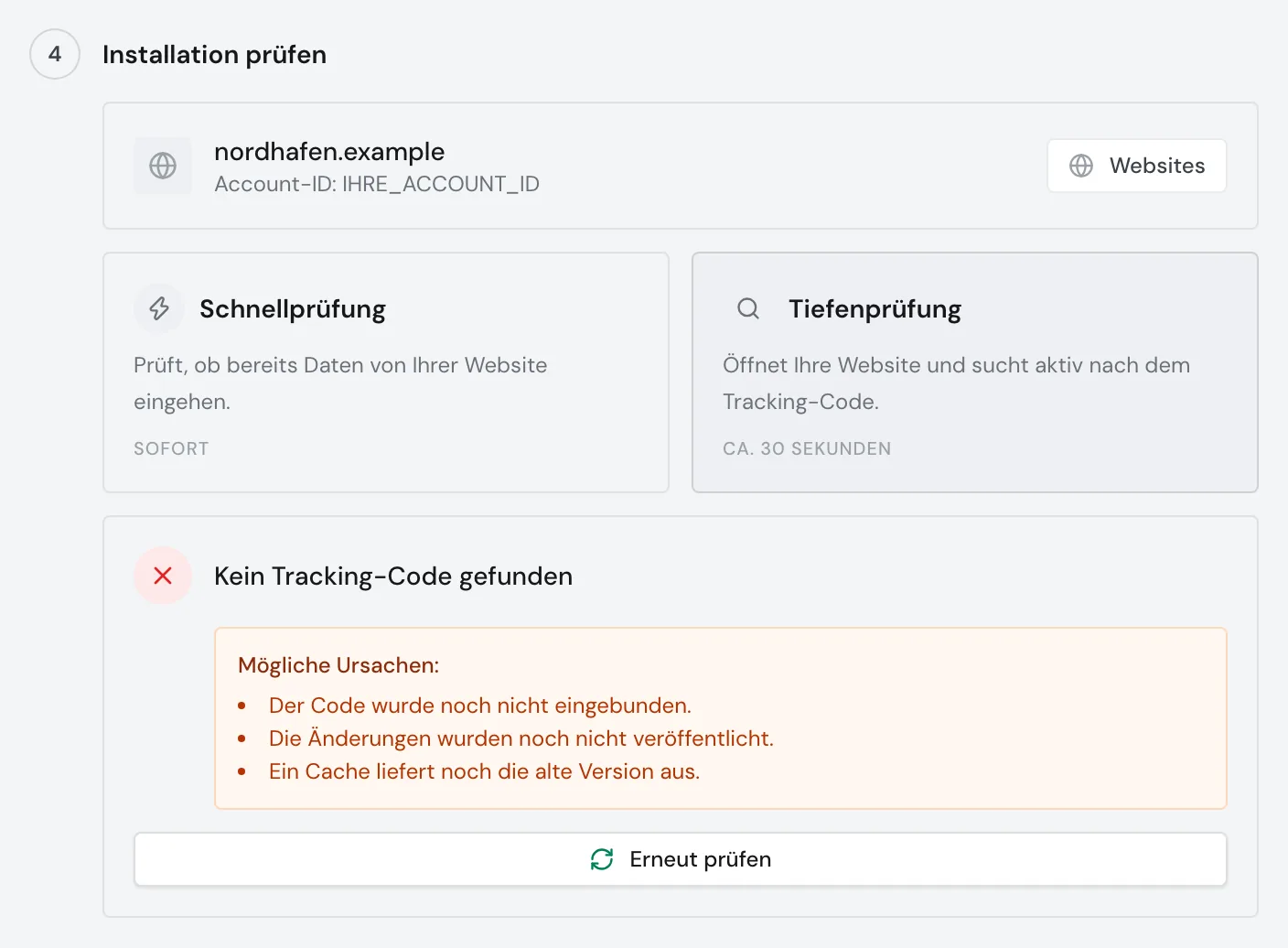Click the SOFORT label
Screen dimensions: 1288x948
pos(171,448)
